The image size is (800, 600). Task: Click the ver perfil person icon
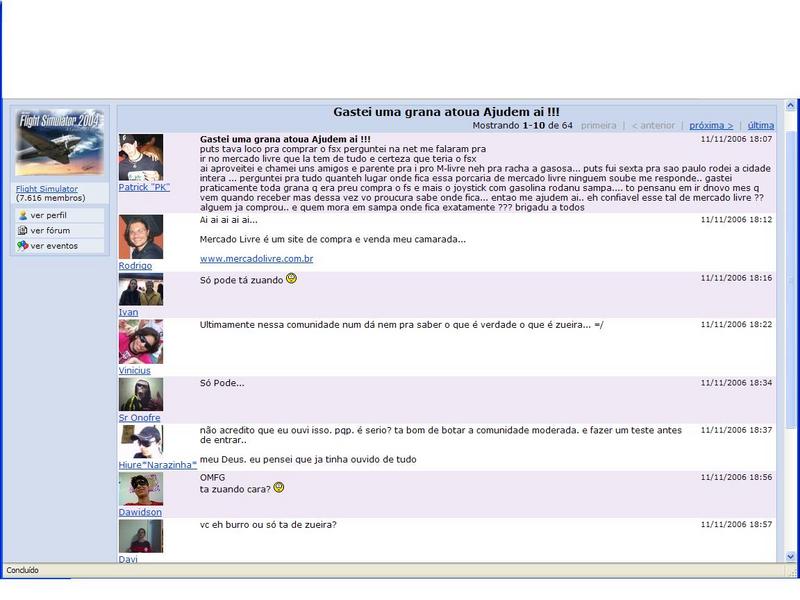tap(22, 215)
